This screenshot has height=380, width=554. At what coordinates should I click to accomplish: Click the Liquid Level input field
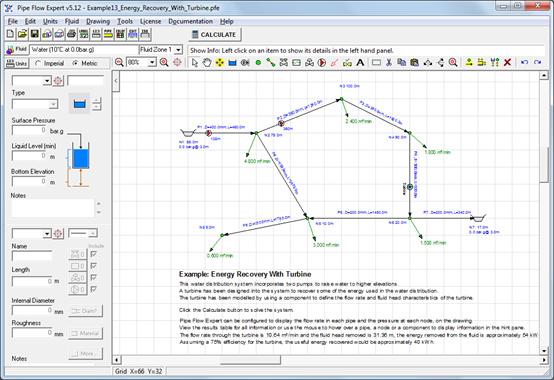coord(30,156)
